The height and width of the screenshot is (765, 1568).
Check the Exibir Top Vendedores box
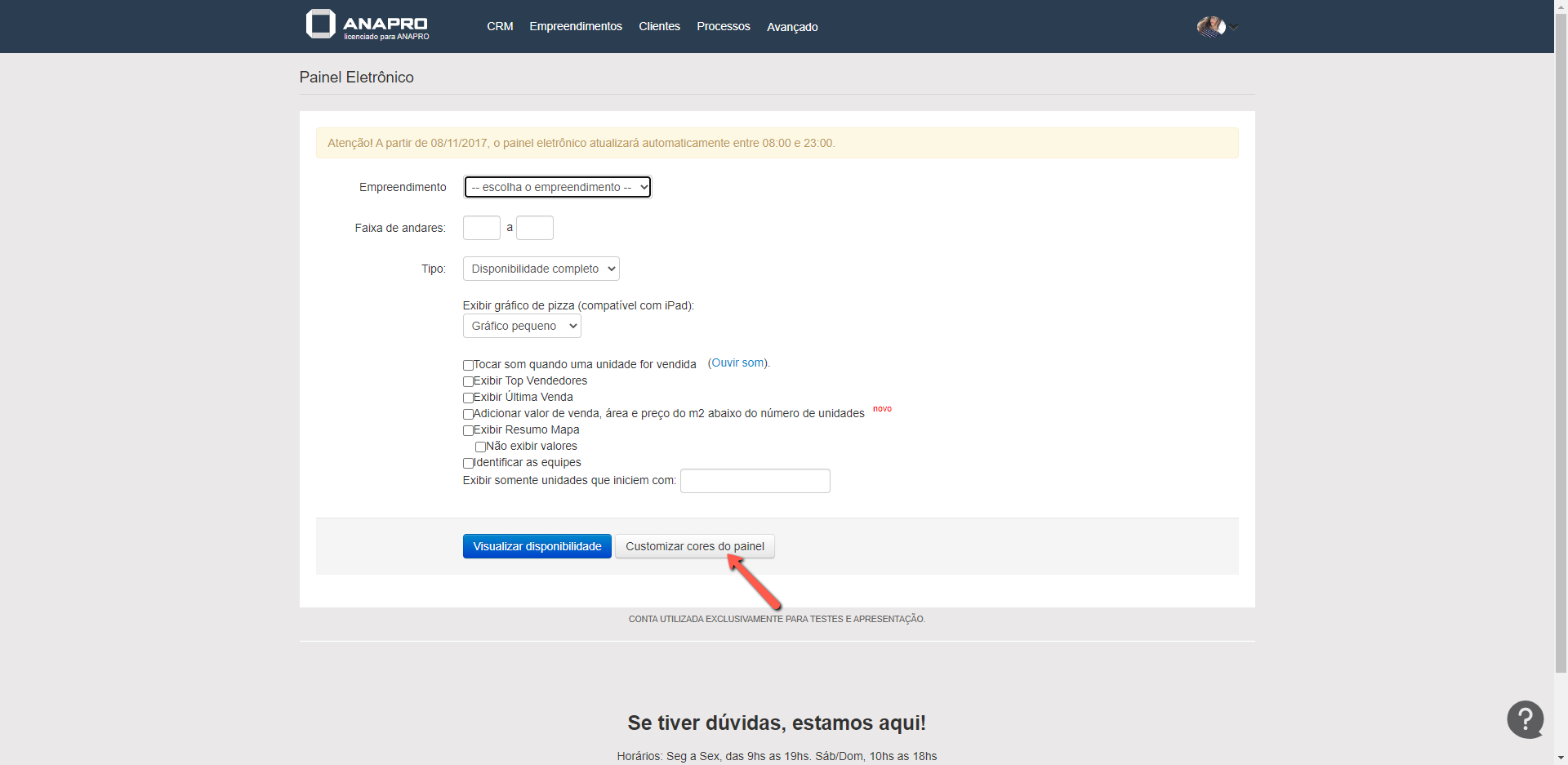[x=468, y=381]
